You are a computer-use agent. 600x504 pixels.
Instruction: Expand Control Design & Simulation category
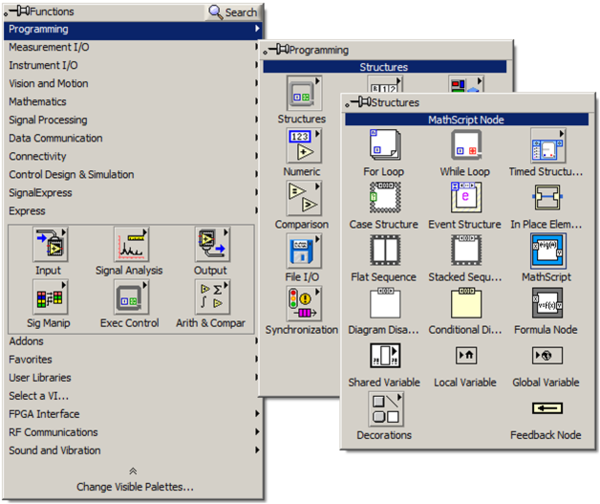tap(133, 175)
